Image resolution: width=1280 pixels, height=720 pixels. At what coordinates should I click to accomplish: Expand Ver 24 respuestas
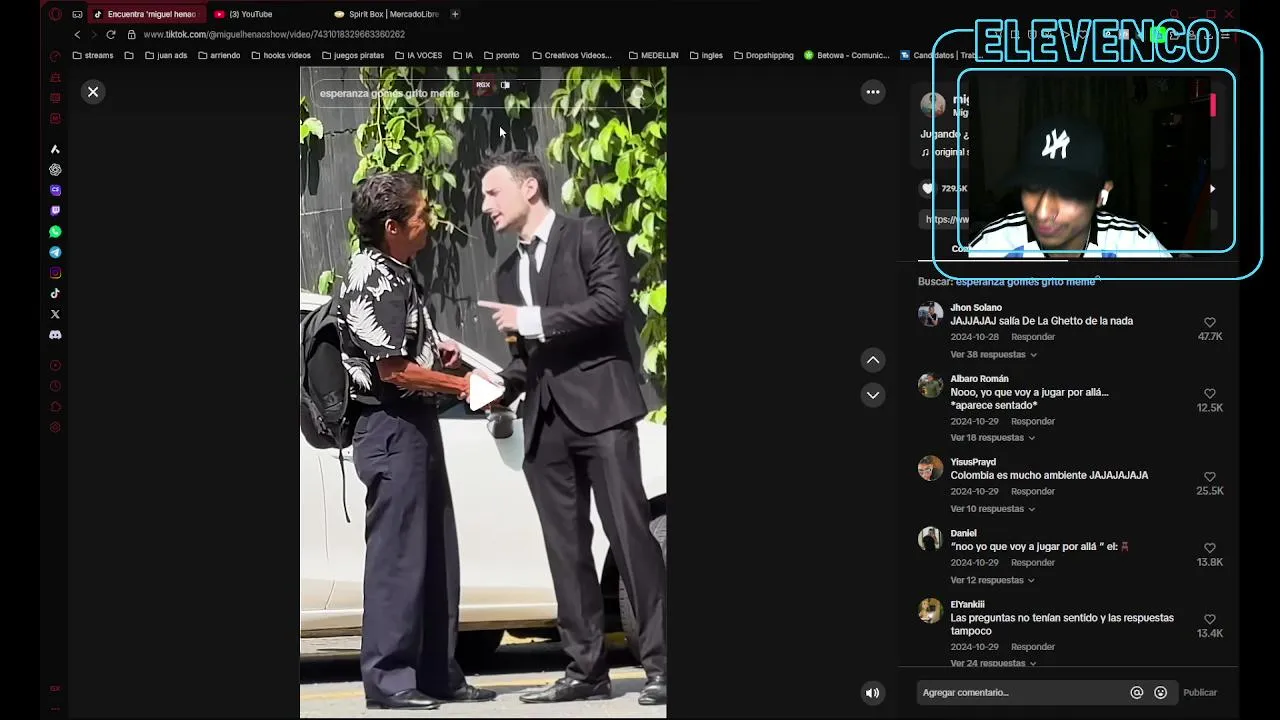(993, 663)
